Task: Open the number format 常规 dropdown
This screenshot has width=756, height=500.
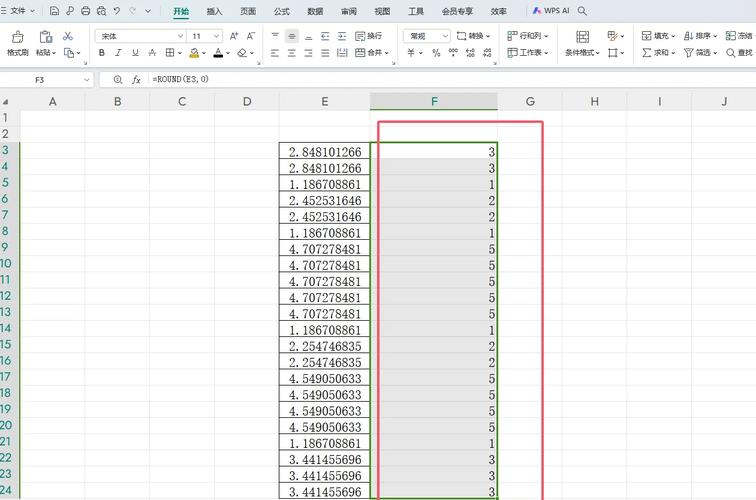Action: [427, 36]
